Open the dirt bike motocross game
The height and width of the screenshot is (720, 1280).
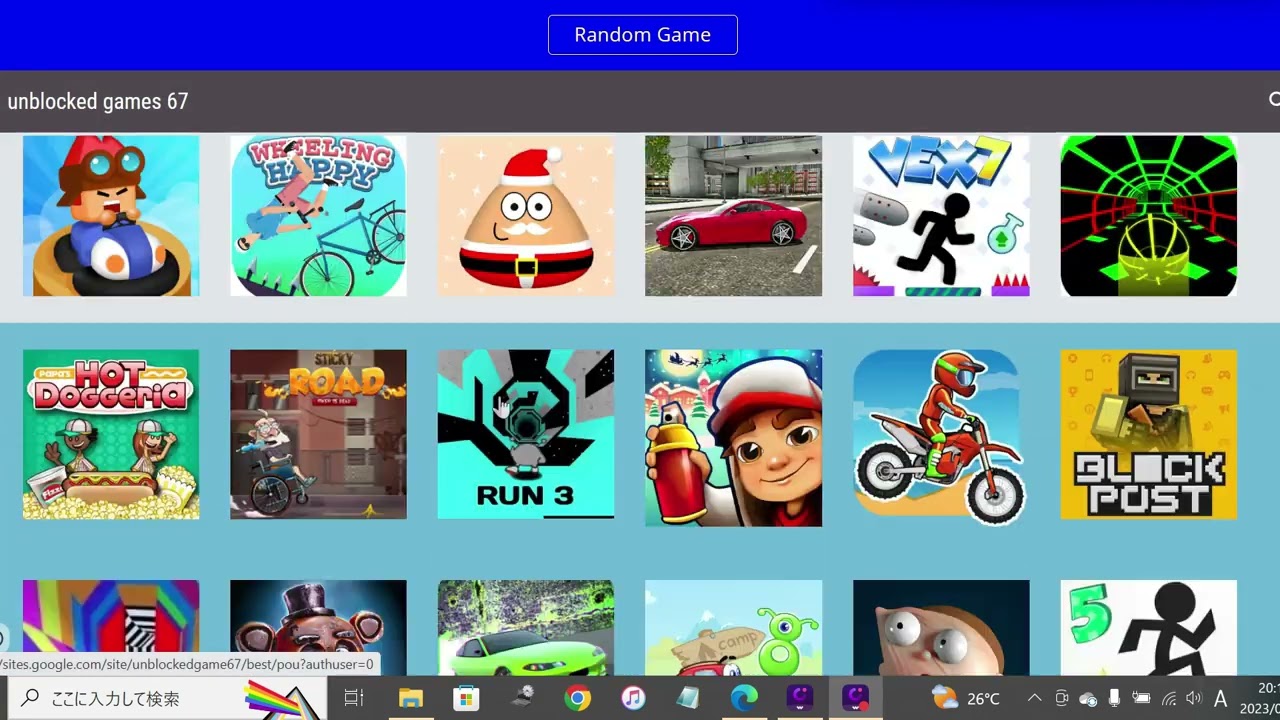click(941, 438)
